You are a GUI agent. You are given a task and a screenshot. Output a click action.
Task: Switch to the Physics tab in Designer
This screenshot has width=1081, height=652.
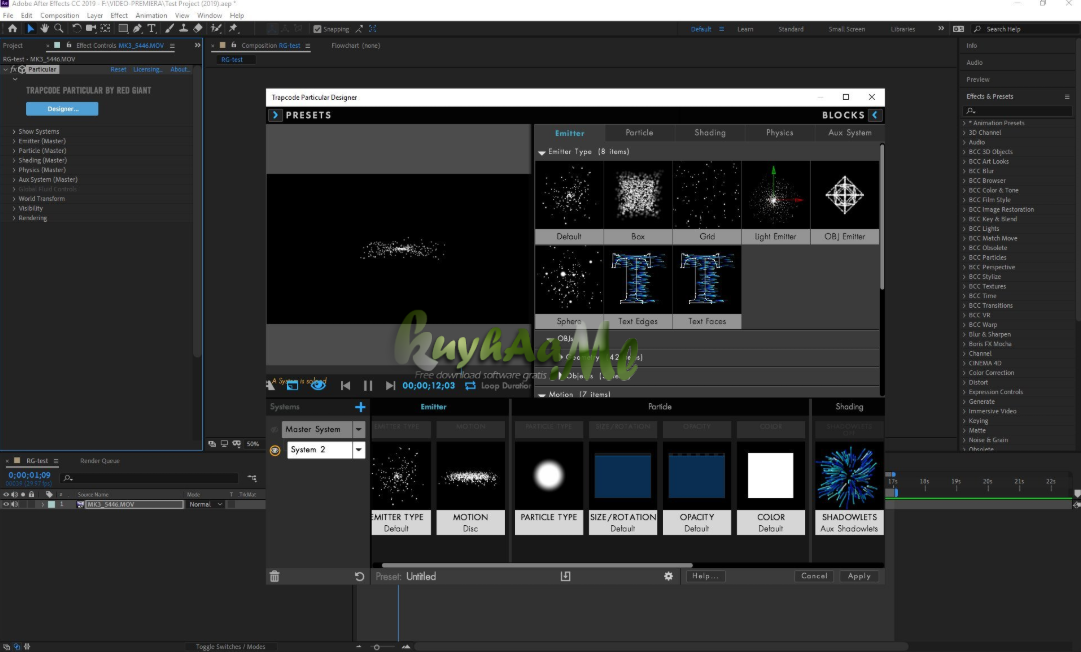(x=779, y=133)
